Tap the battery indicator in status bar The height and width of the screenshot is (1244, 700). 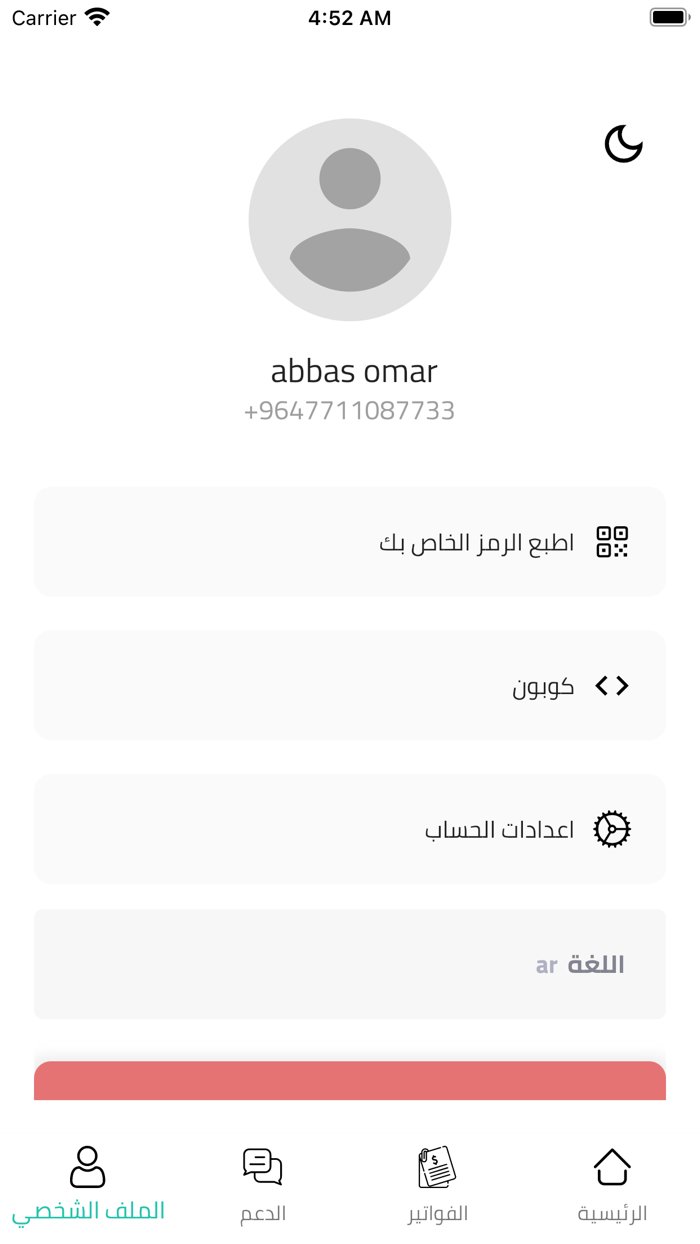[x=668, y=16]
